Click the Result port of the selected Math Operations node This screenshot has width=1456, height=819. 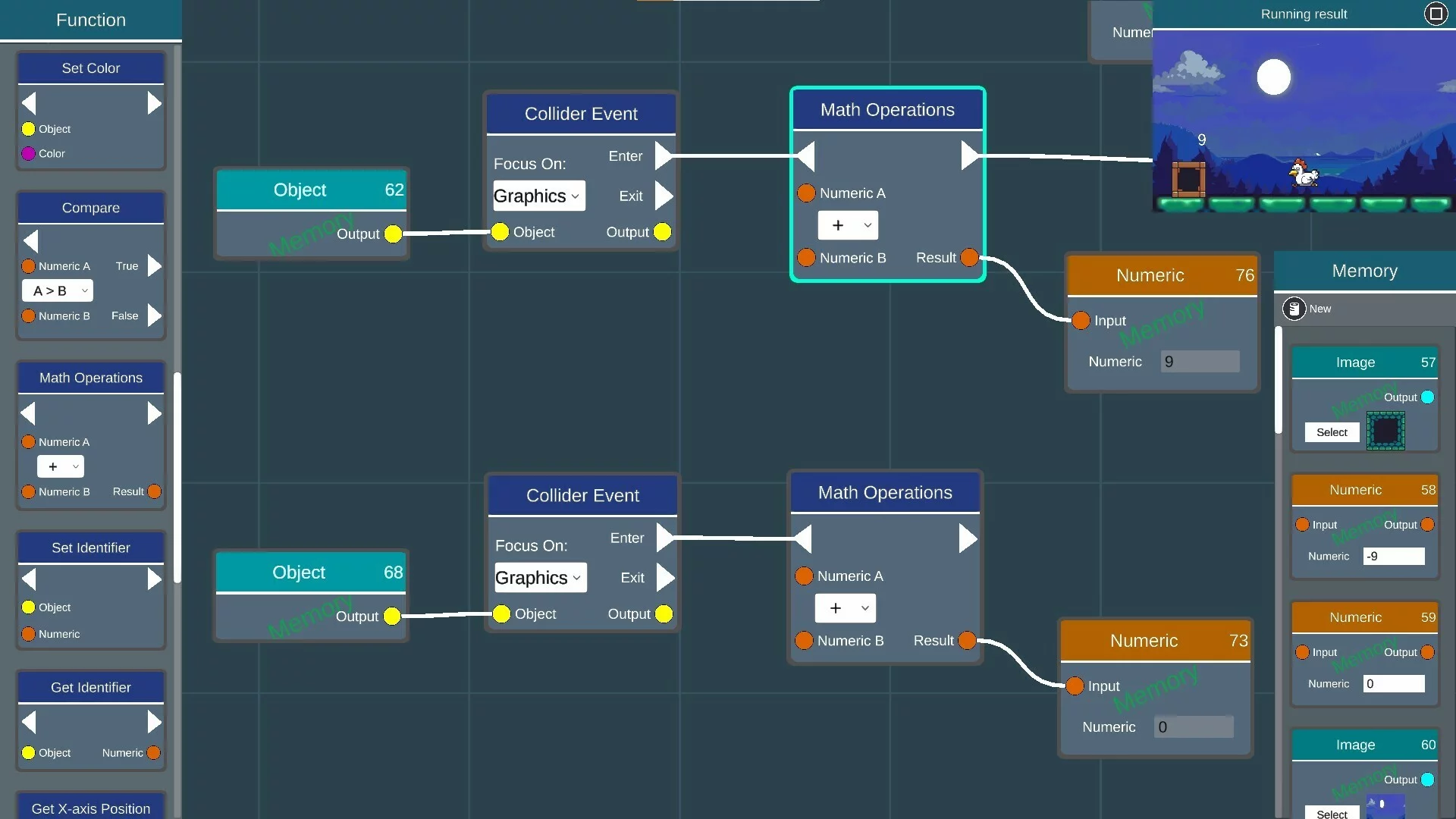coord(969,258)
